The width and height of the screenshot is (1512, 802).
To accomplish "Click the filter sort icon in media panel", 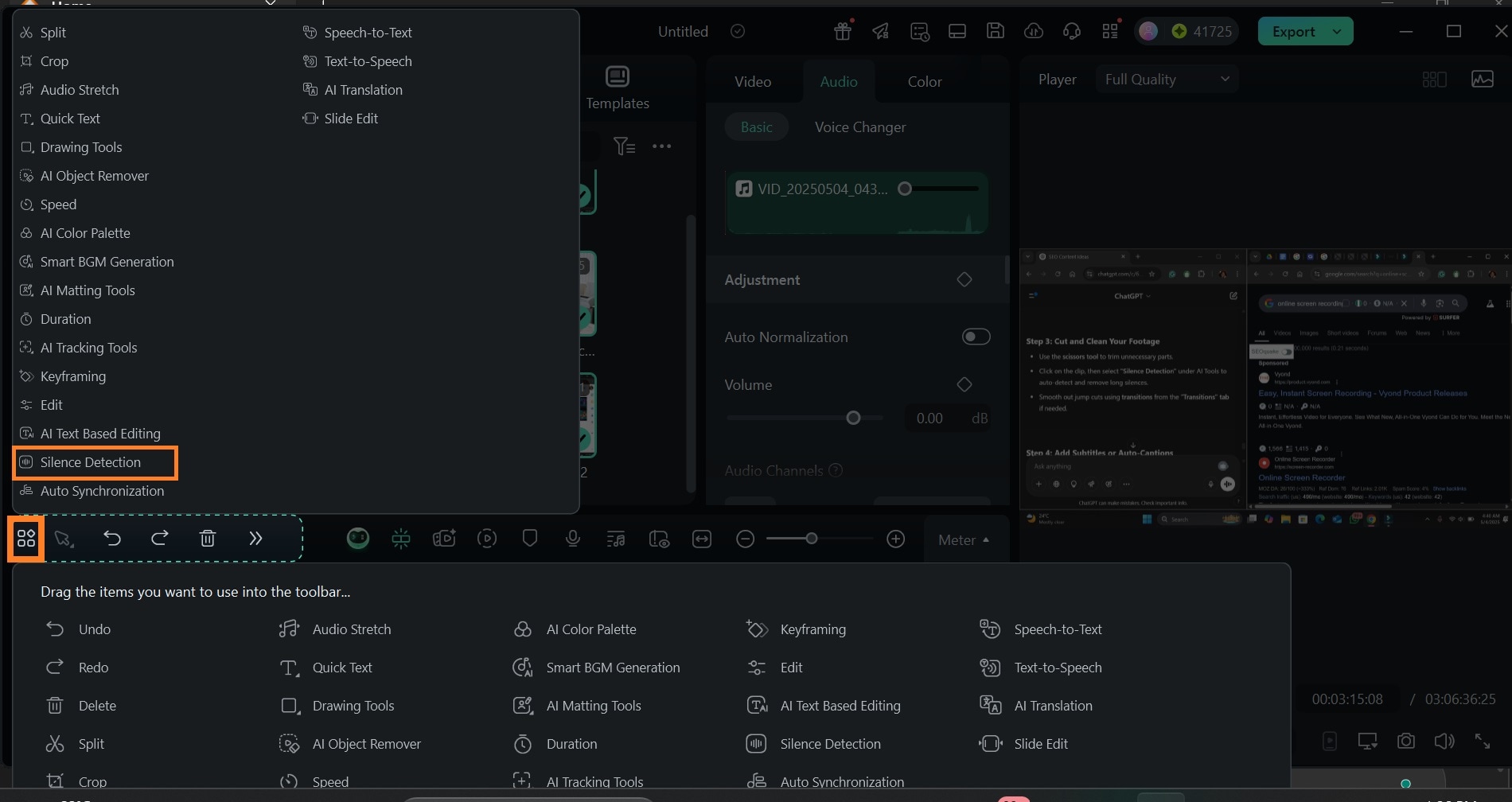I will 625,146.
